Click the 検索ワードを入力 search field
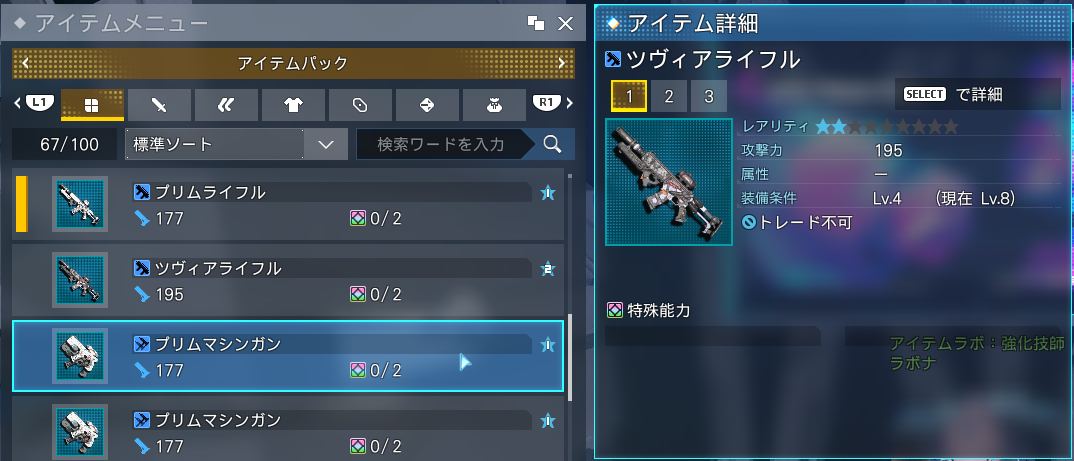This screenshot has width=1074, height=461. [x=442, y=144]
